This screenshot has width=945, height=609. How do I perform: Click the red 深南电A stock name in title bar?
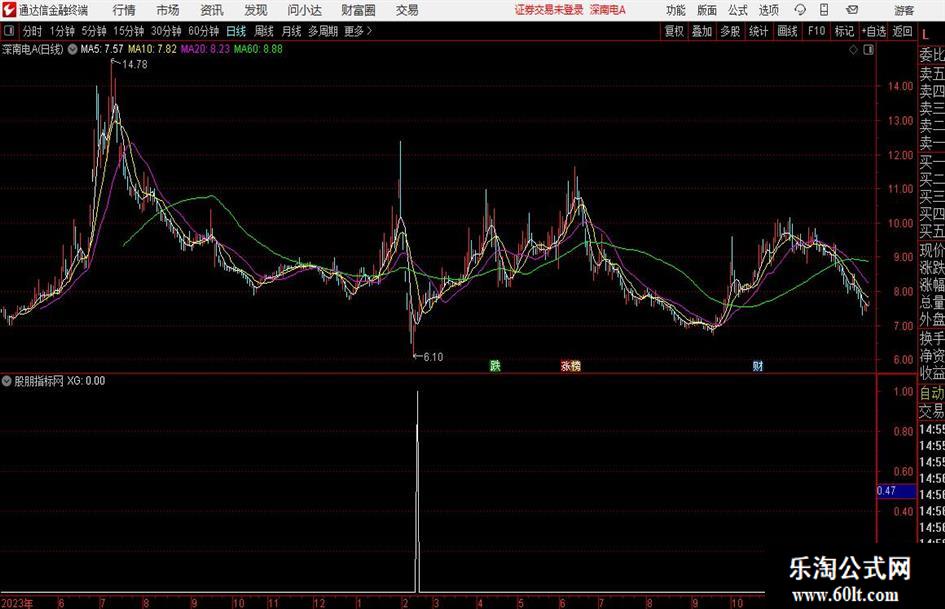[608, 10]
